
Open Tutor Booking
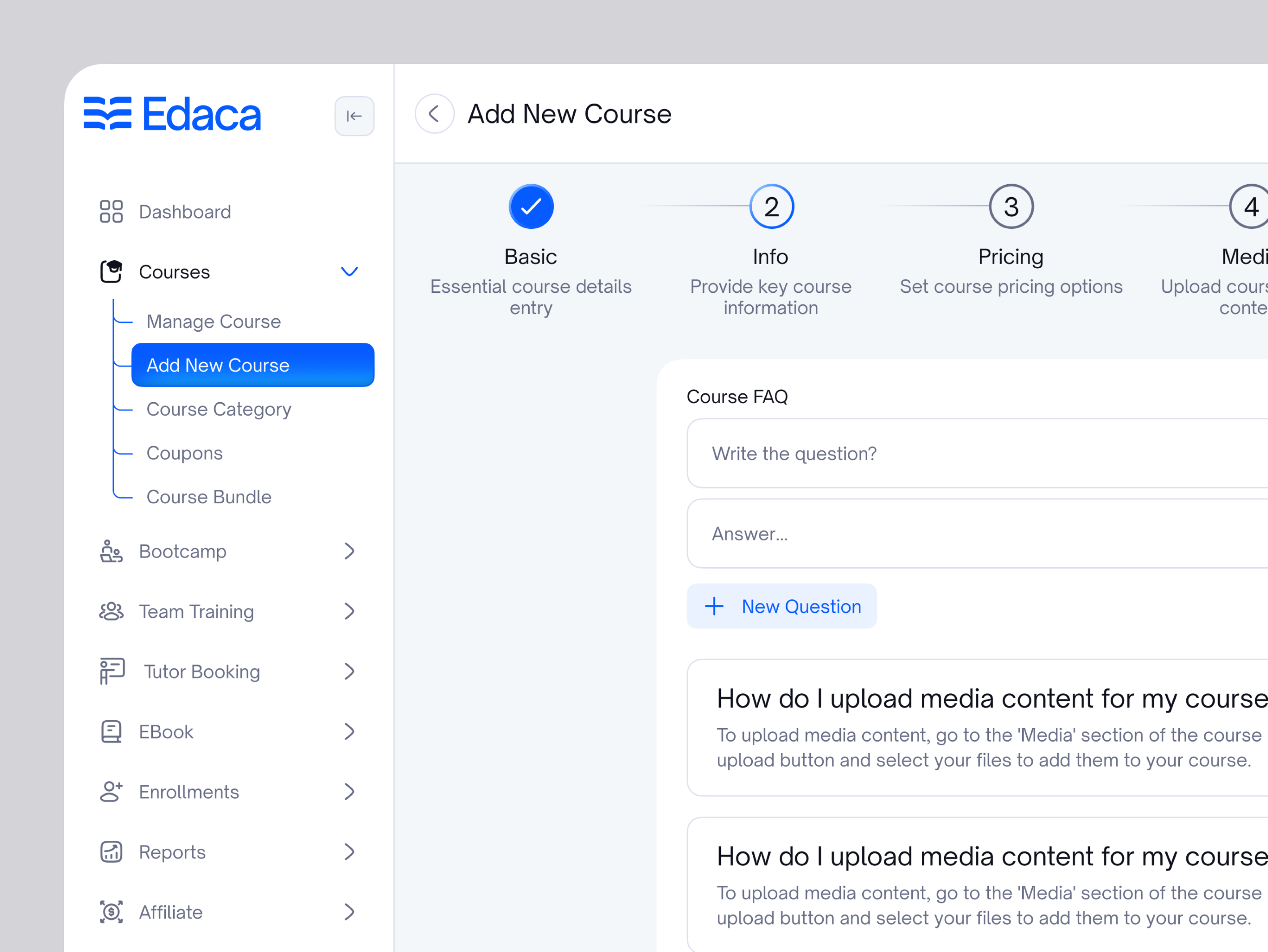tap(202, 671)
